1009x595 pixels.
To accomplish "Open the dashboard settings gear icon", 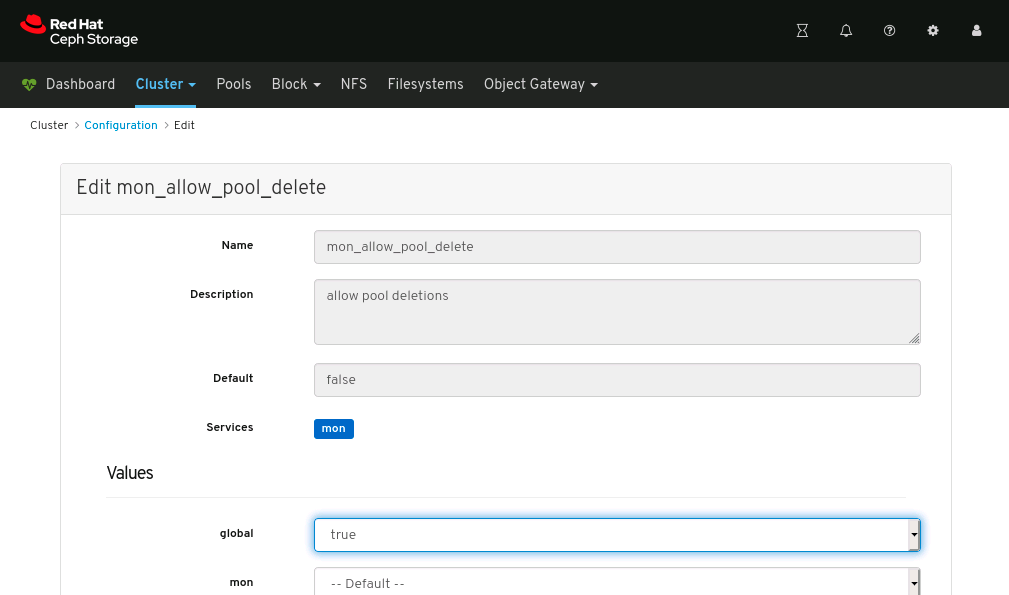I will (x=932, y=30).
